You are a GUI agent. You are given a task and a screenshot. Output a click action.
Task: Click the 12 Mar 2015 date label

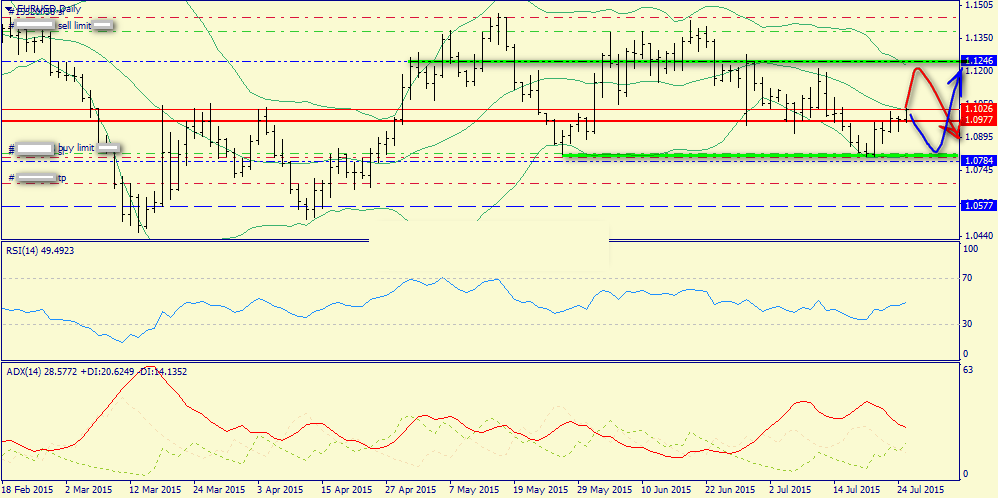(x=155, y=490)
